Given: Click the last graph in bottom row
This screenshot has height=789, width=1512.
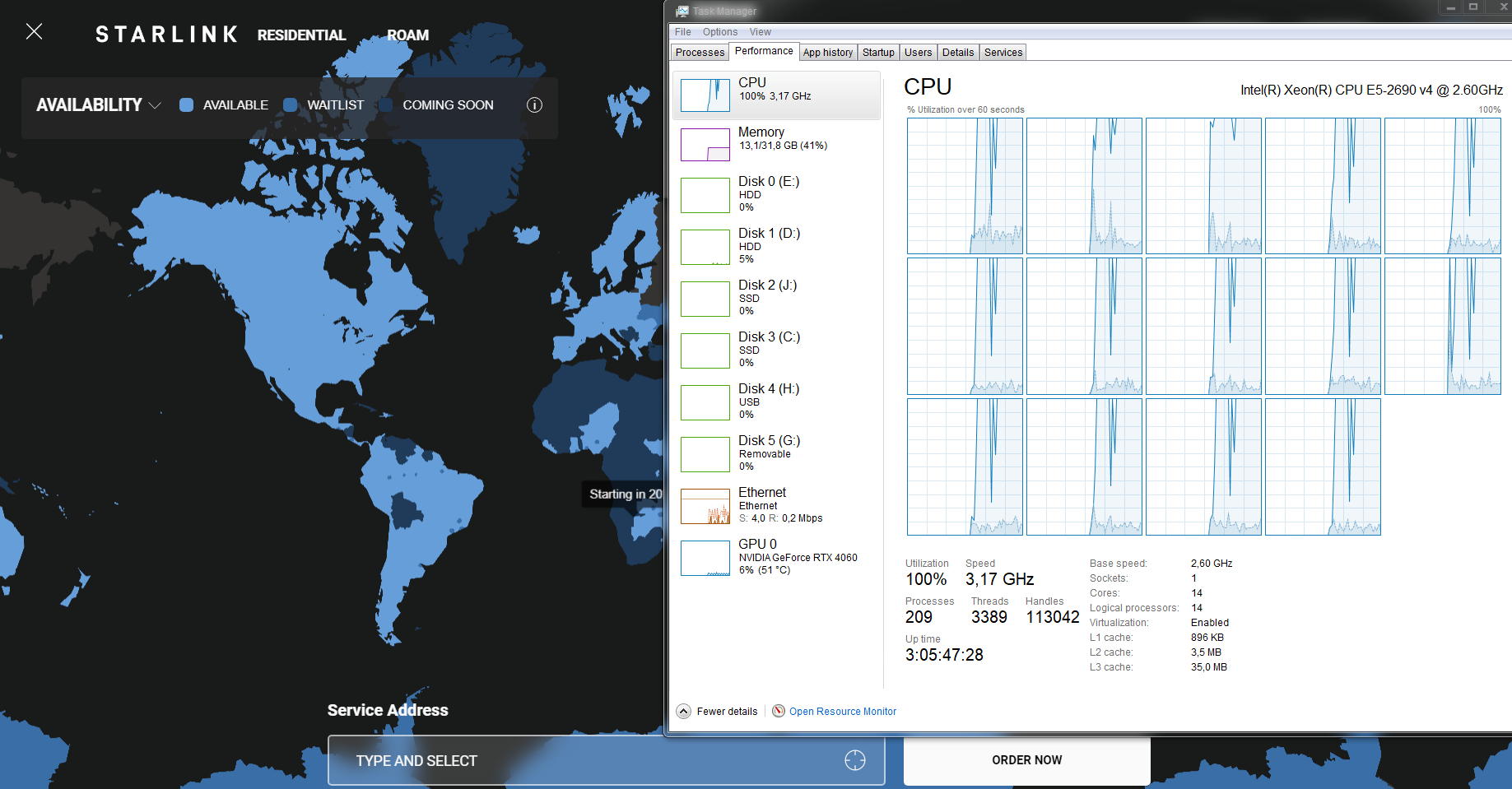Looking at the screenshot, I should pyautogui.click(x=1323, y=466).
